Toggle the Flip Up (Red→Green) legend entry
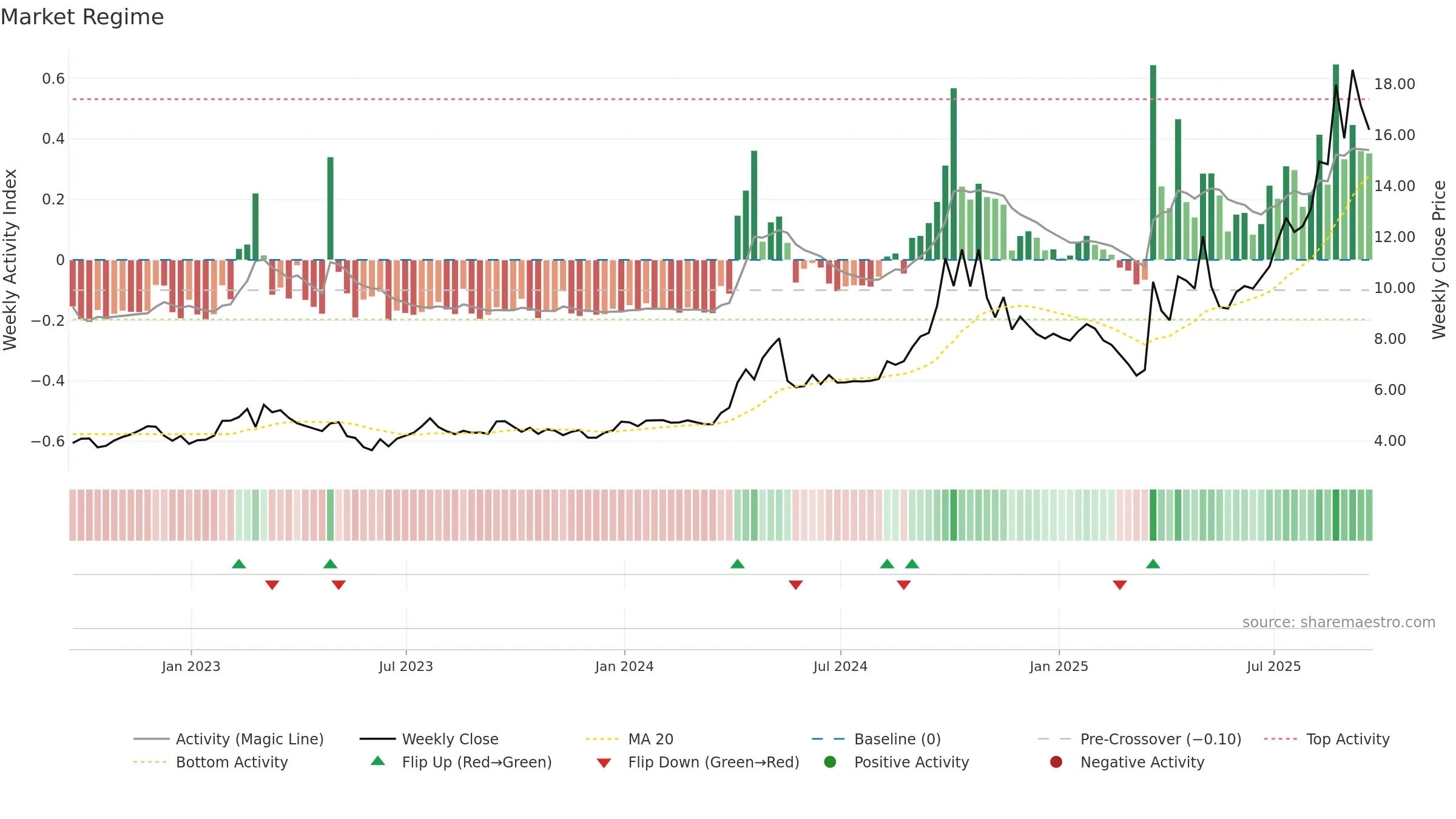 [x=461, y=762]
